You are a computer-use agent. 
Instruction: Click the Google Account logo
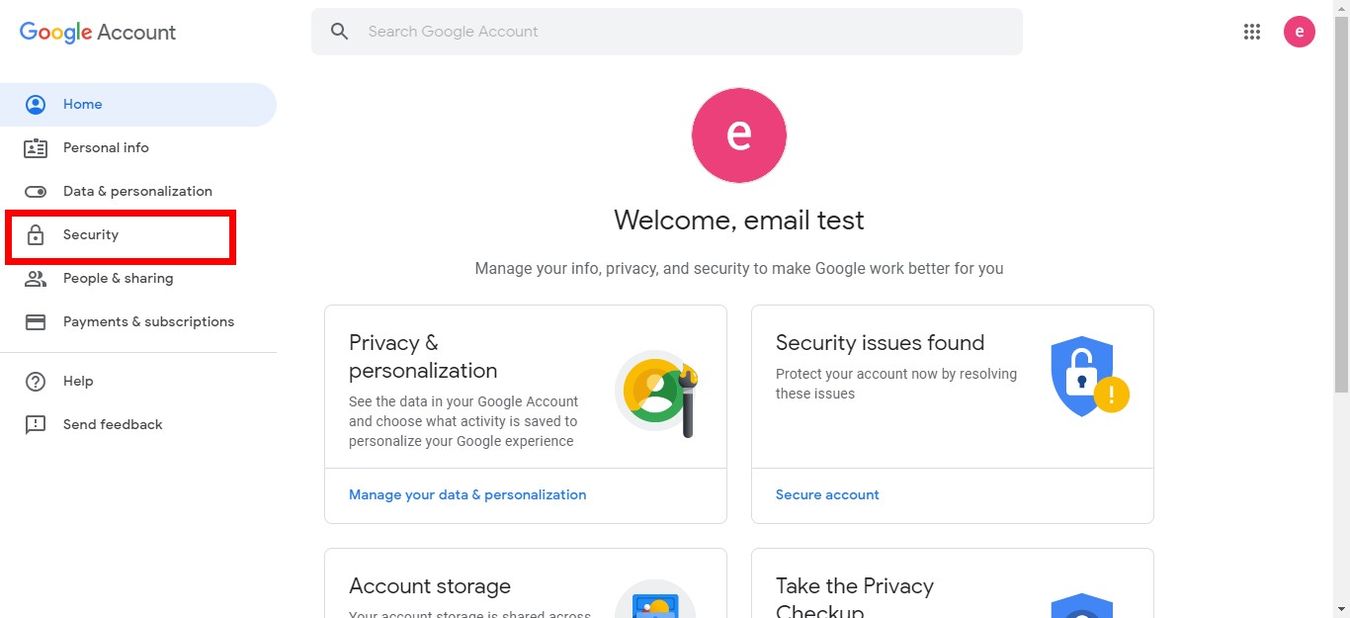pos(98,32)
